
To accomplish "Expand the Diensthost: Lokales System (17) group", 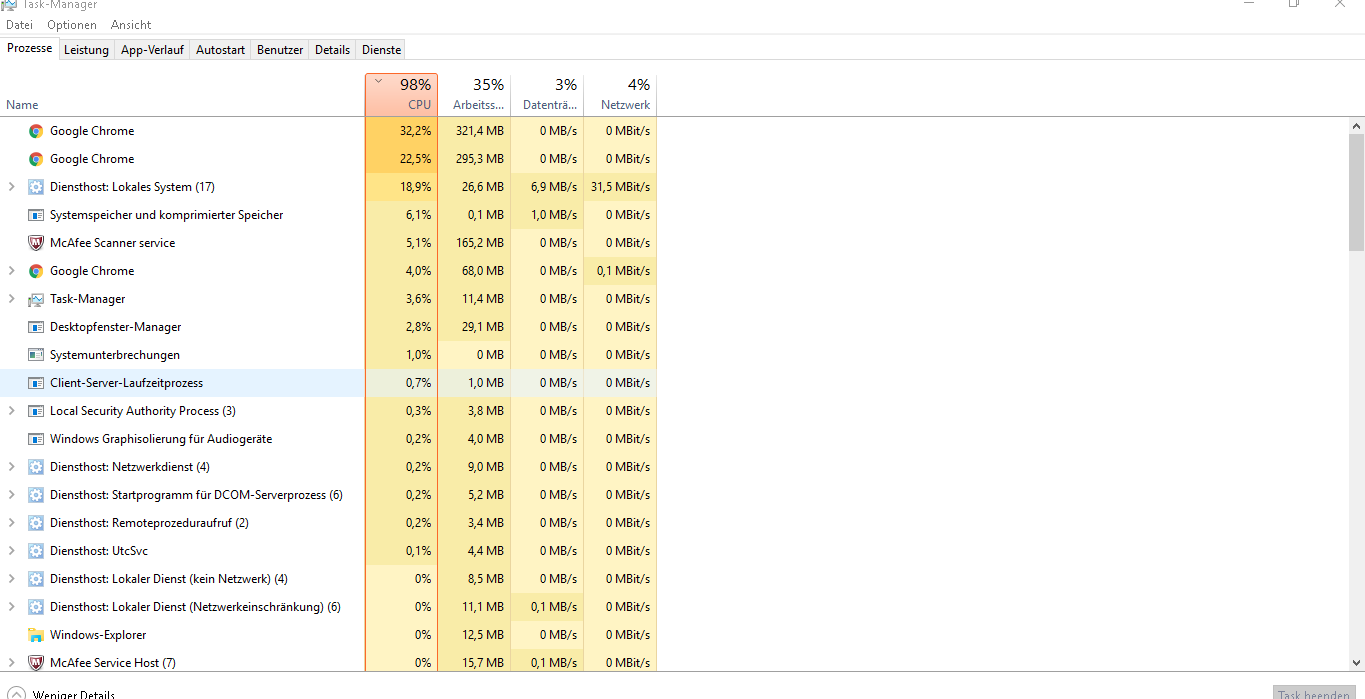I will point(11,187).
